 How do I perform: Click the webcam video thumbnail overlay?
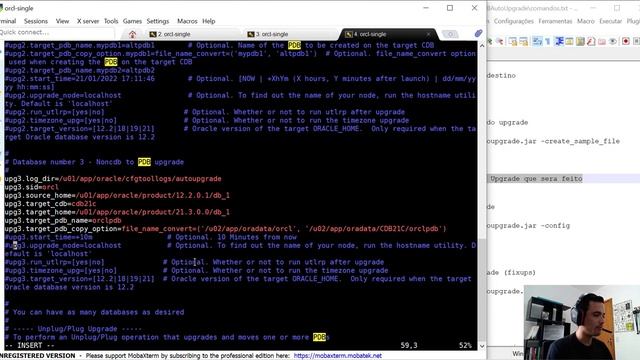point(582,322)
